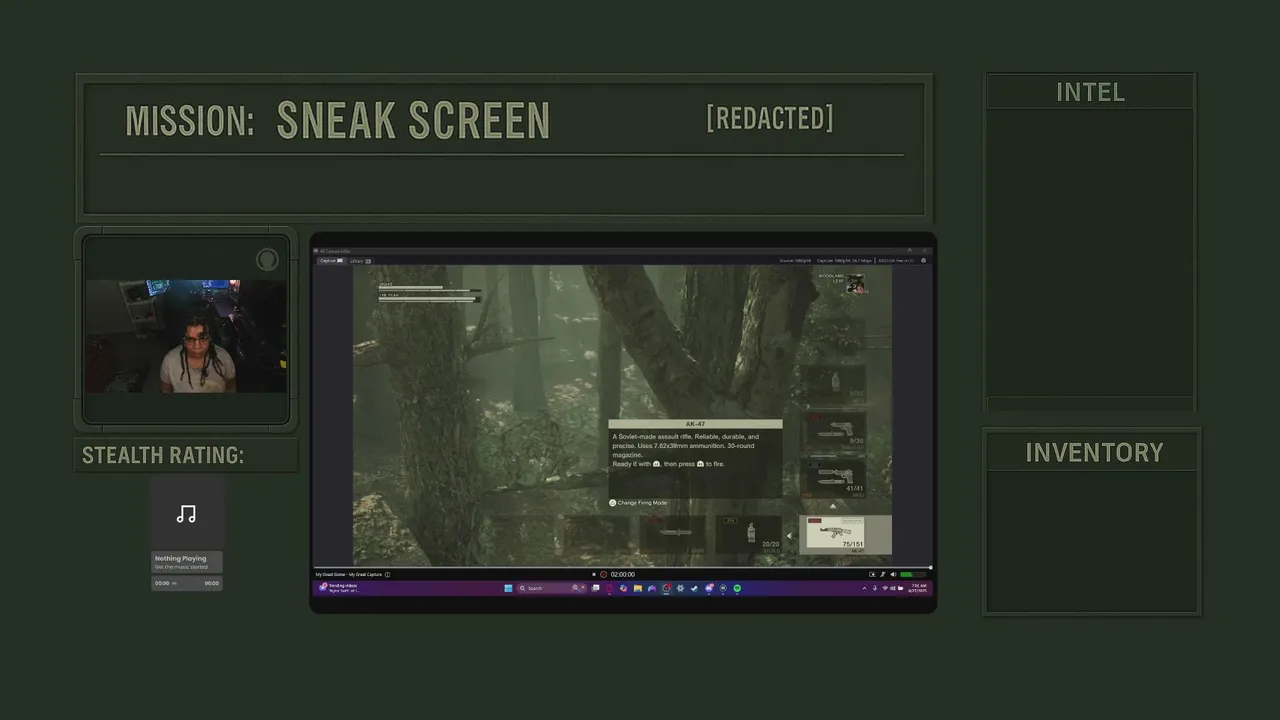Click the taskbar Search box
Viewport: 1280px width, 720px height.
click(552, 588)
